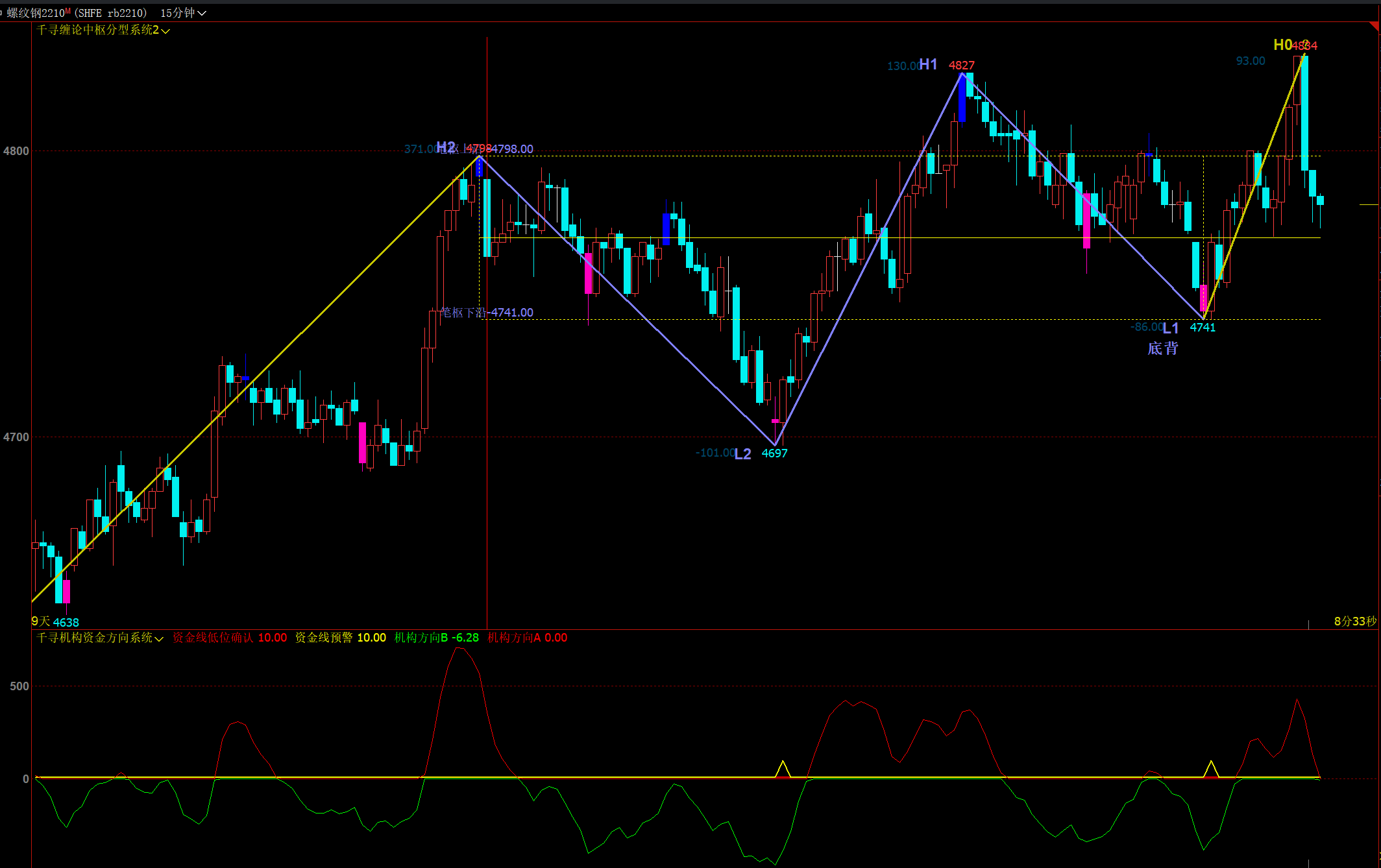
Task: Select the yellow H0 marker label
Action: [x=1282, y=45]
